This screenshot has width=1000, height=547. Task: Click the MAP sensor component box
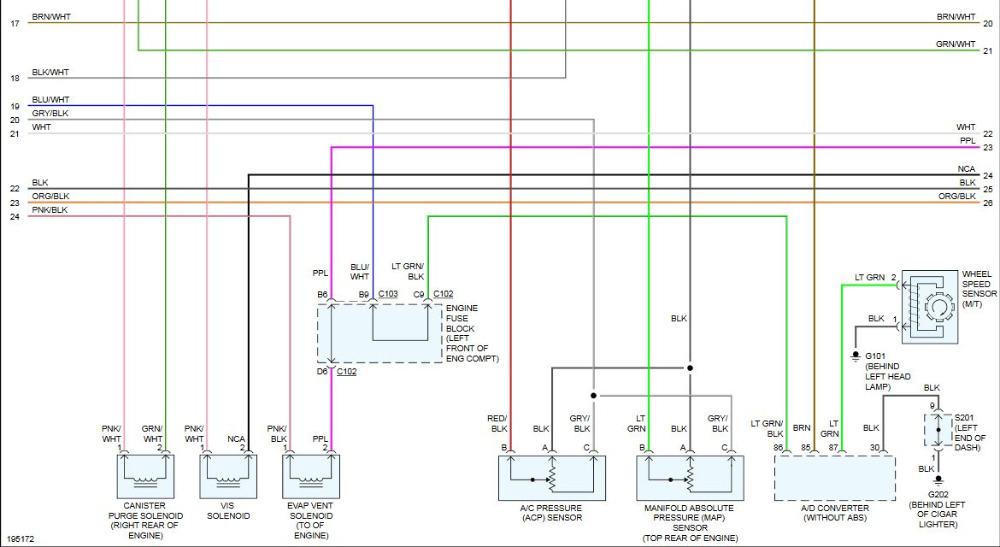(690, 478)
